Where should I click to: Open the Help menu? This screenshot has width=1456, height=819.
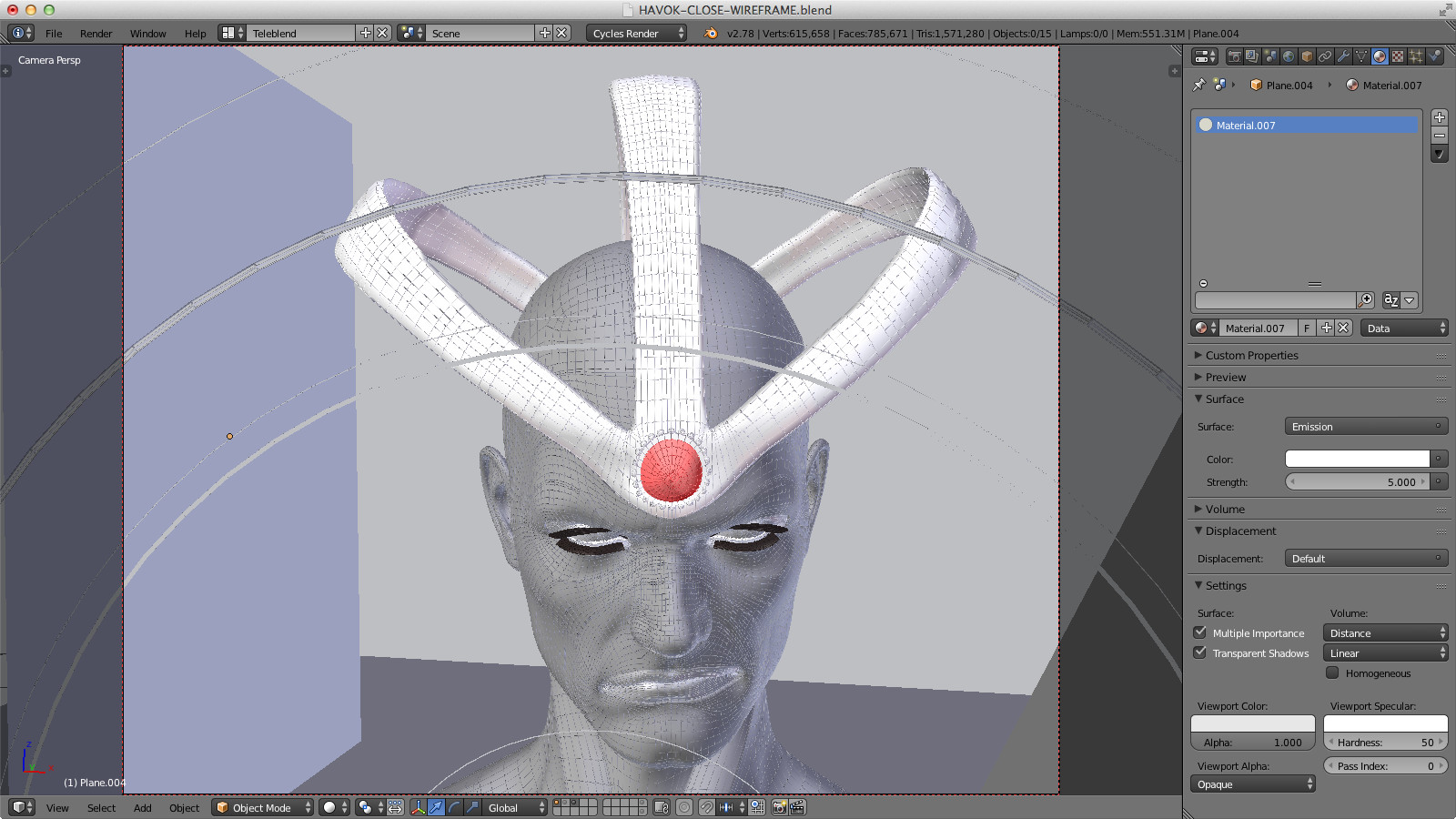click(x=195, y=34)
